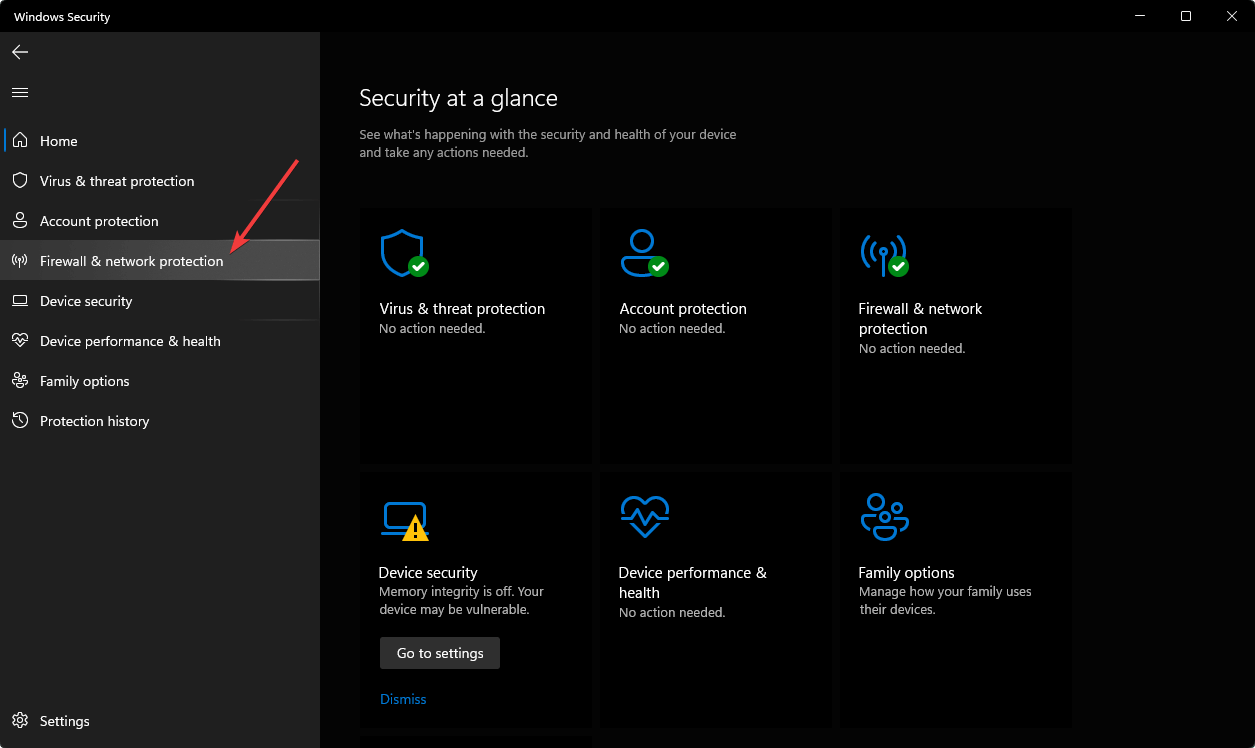1255x748 pixels.
Task: Click the back arrow icon
Action: [20, 52]
